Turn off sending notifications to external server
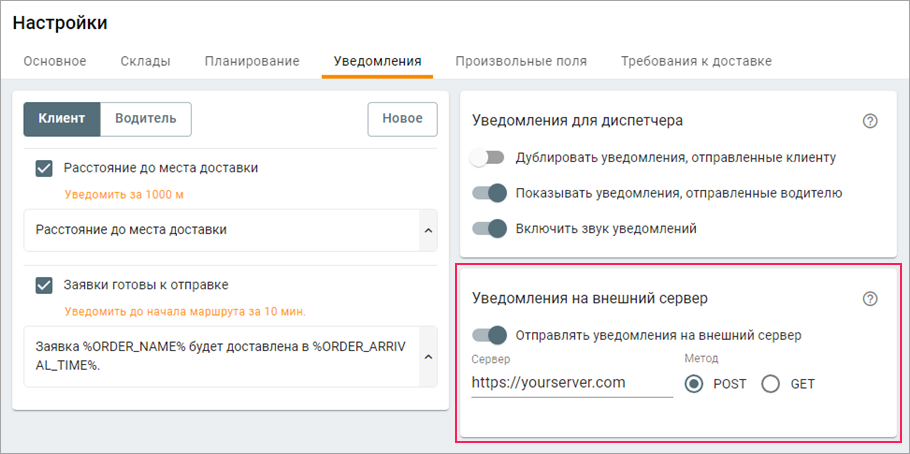 point(489,335)
